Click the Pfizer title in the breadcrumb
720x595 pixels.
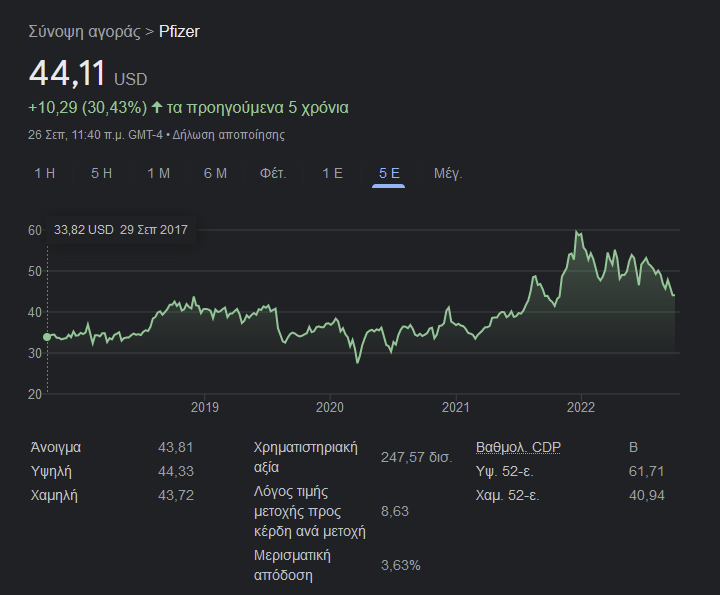(x=179, y=32)
